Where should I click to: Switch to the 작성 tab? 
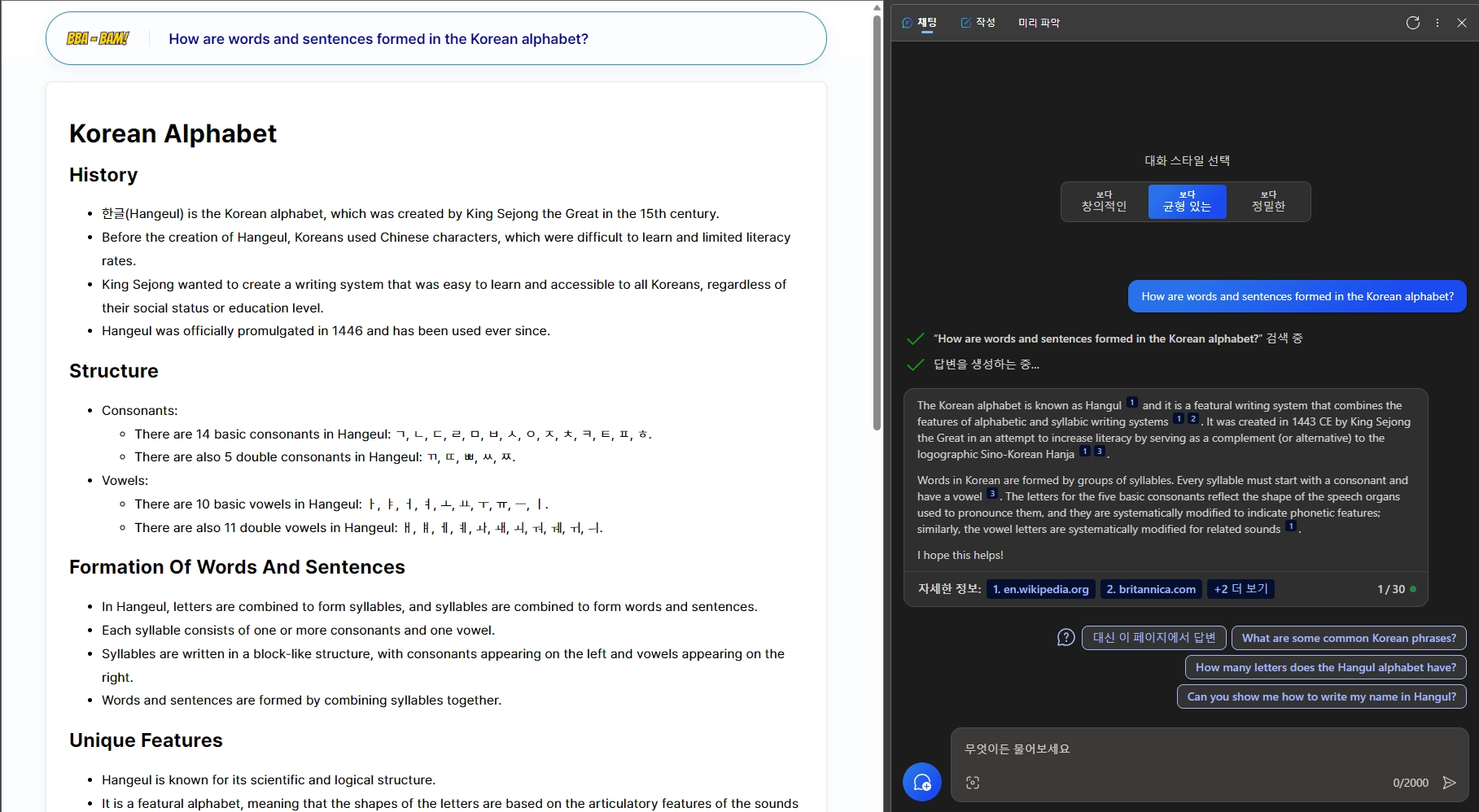978,23
